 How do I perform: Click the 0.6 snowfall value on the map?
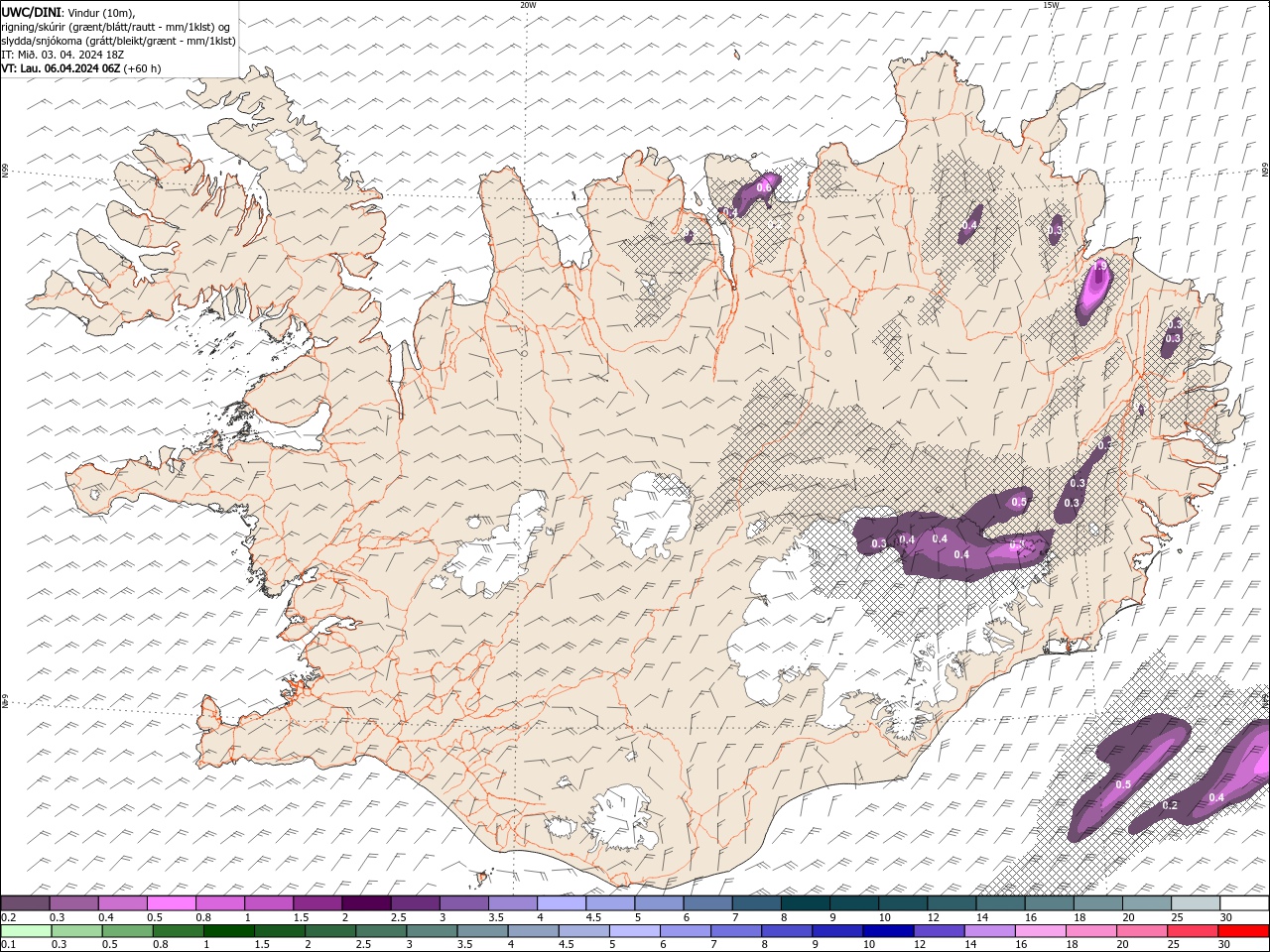[763, 187]
